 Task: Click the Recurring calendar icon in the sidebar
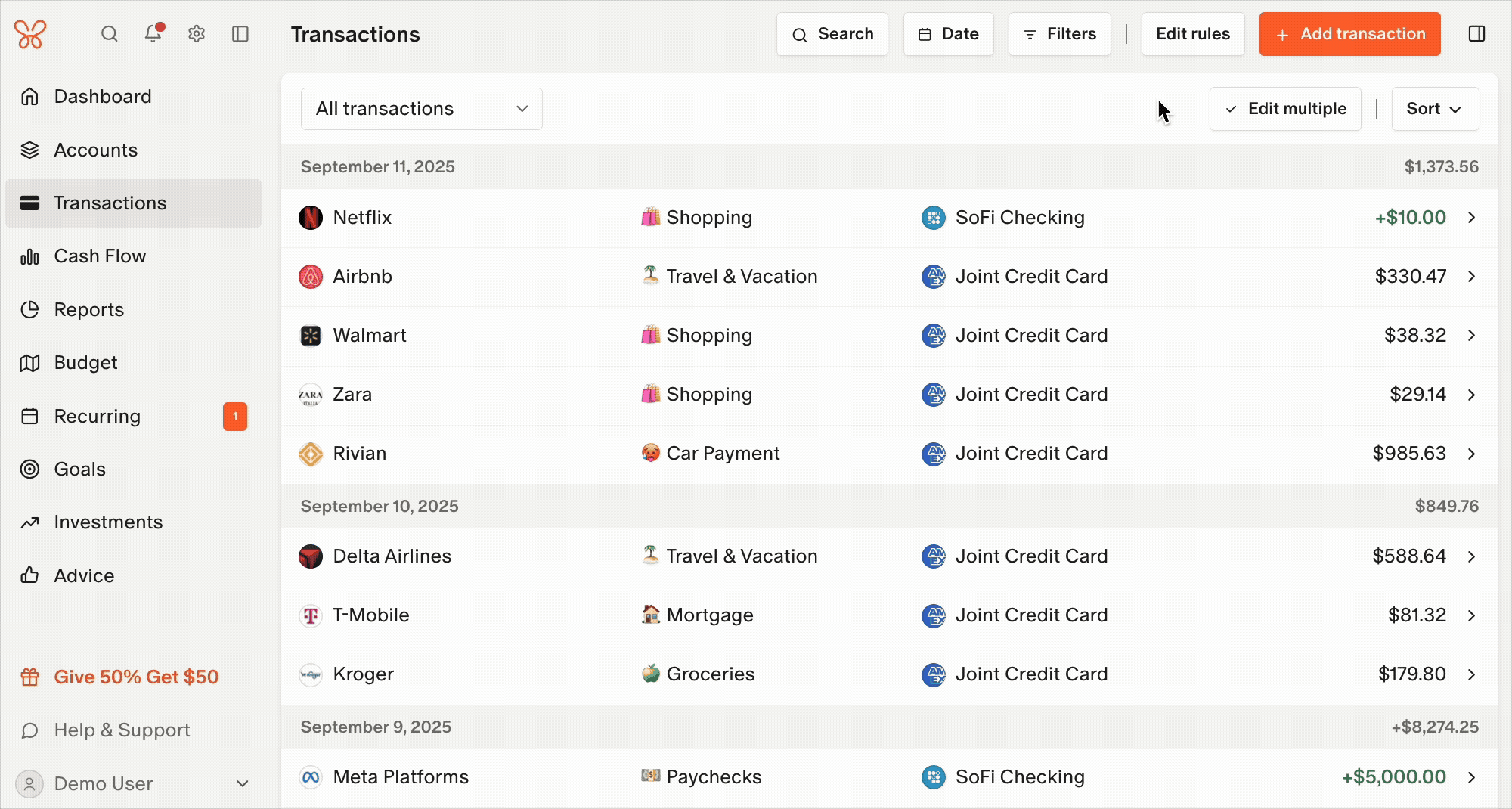(29, 416)
